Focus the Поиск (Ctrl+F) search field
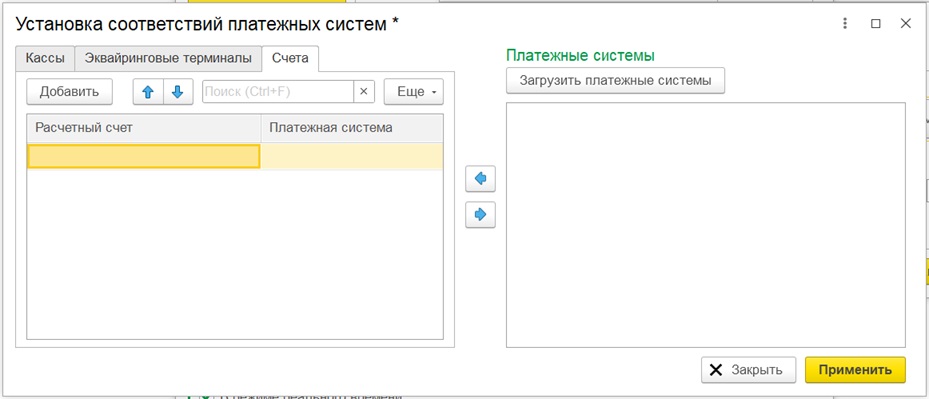 (x=278, y=92)
